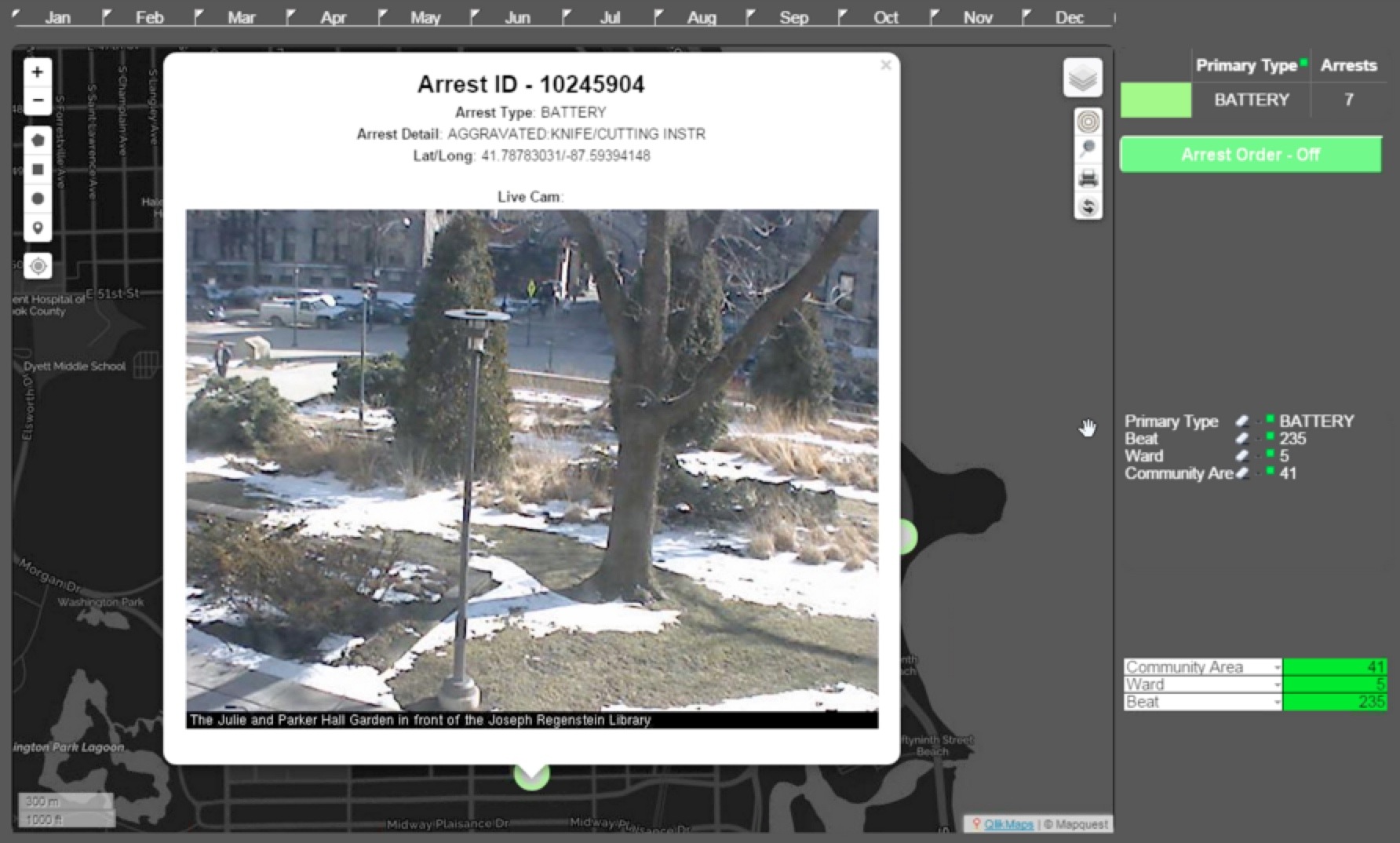
Task: Expand the Ward dropdown list
Action: click(1277, 684)
